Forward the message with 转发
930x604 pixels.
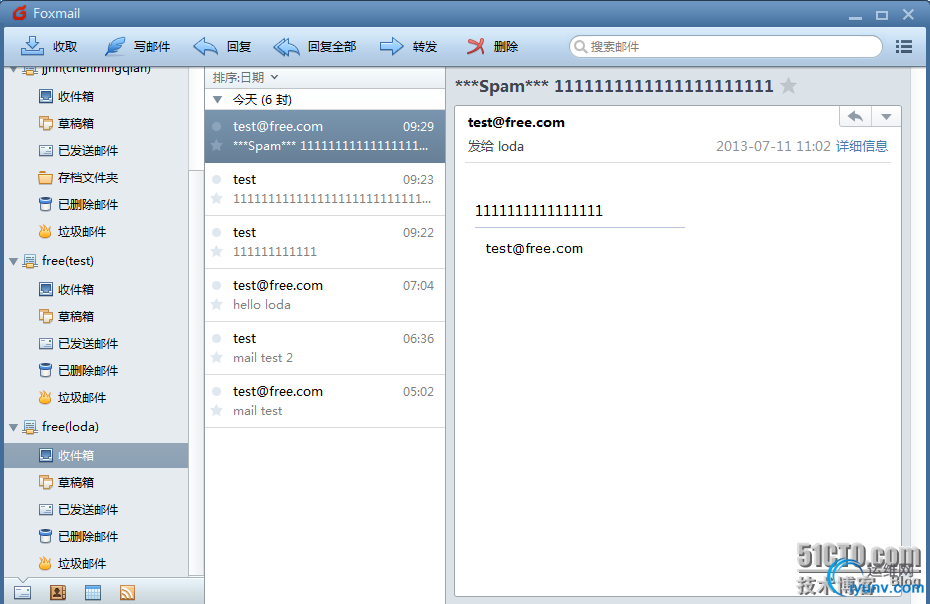click(x=408, y=46)
